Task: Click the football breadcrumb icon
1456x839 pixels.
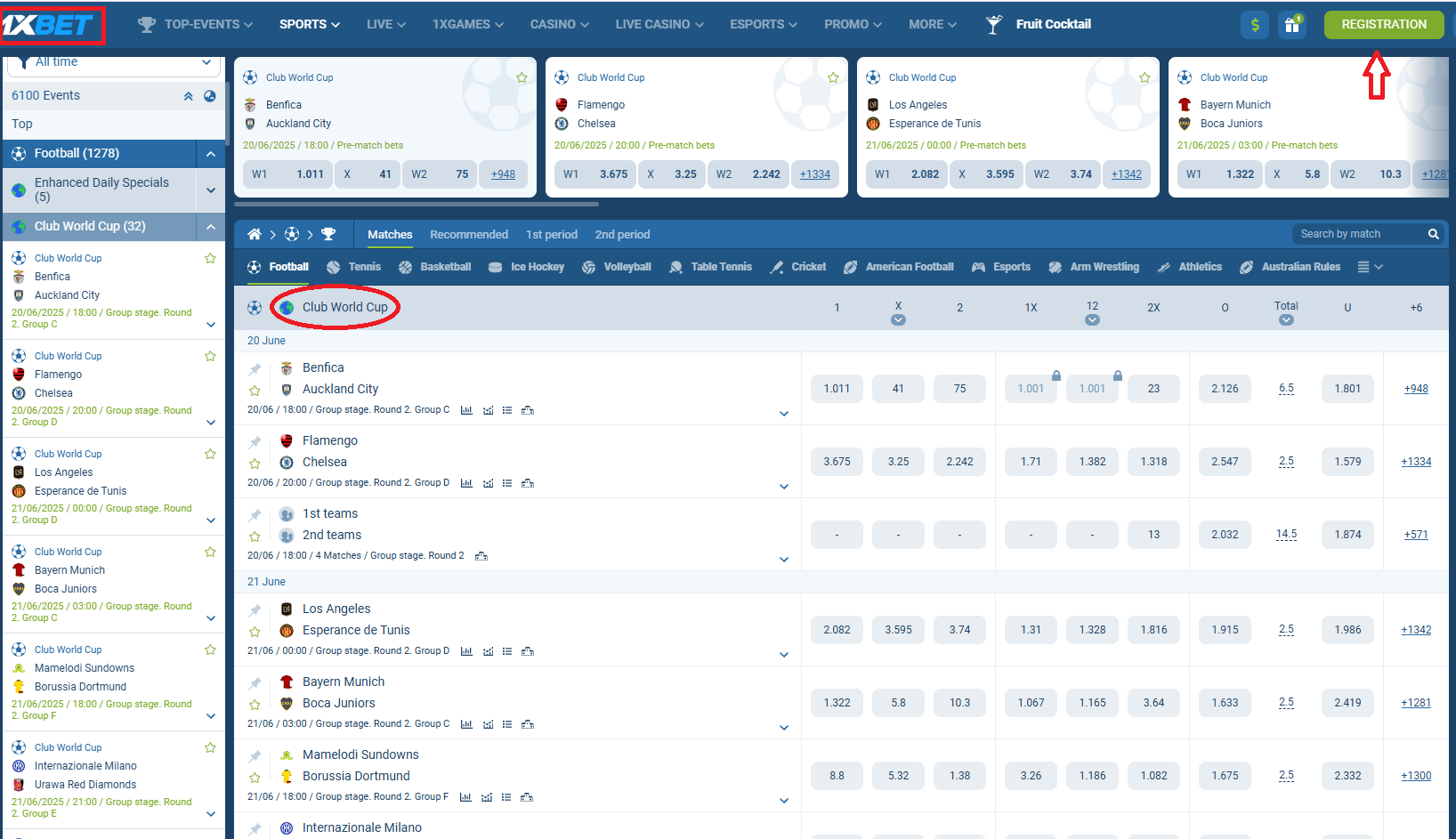Action: click(x=292, y=234)
